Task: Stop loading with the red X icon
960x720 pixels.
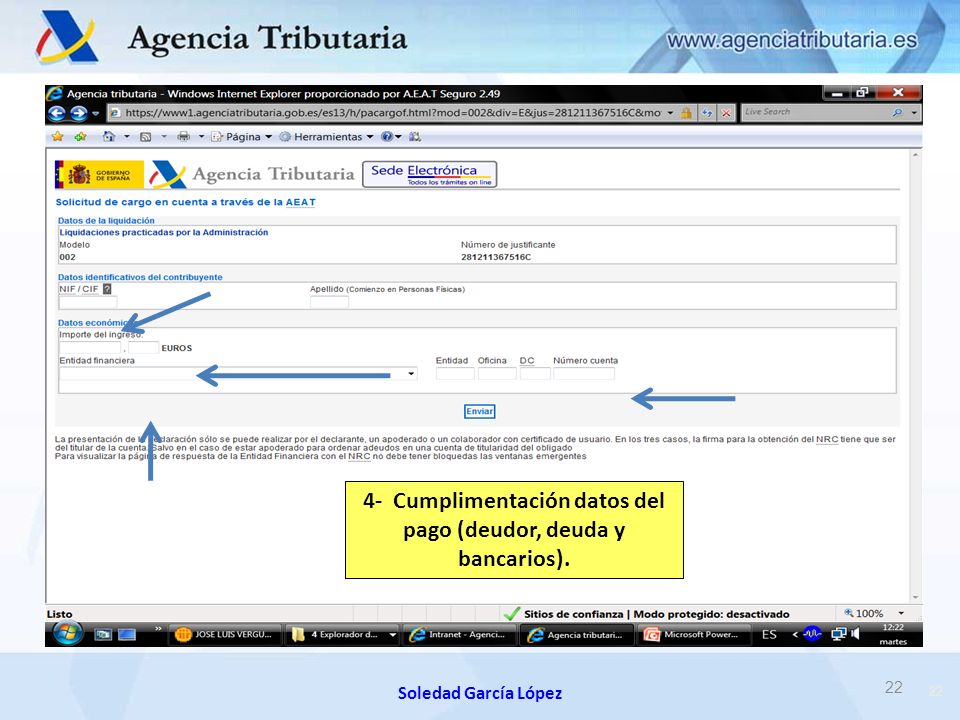Action: (726, 113)
